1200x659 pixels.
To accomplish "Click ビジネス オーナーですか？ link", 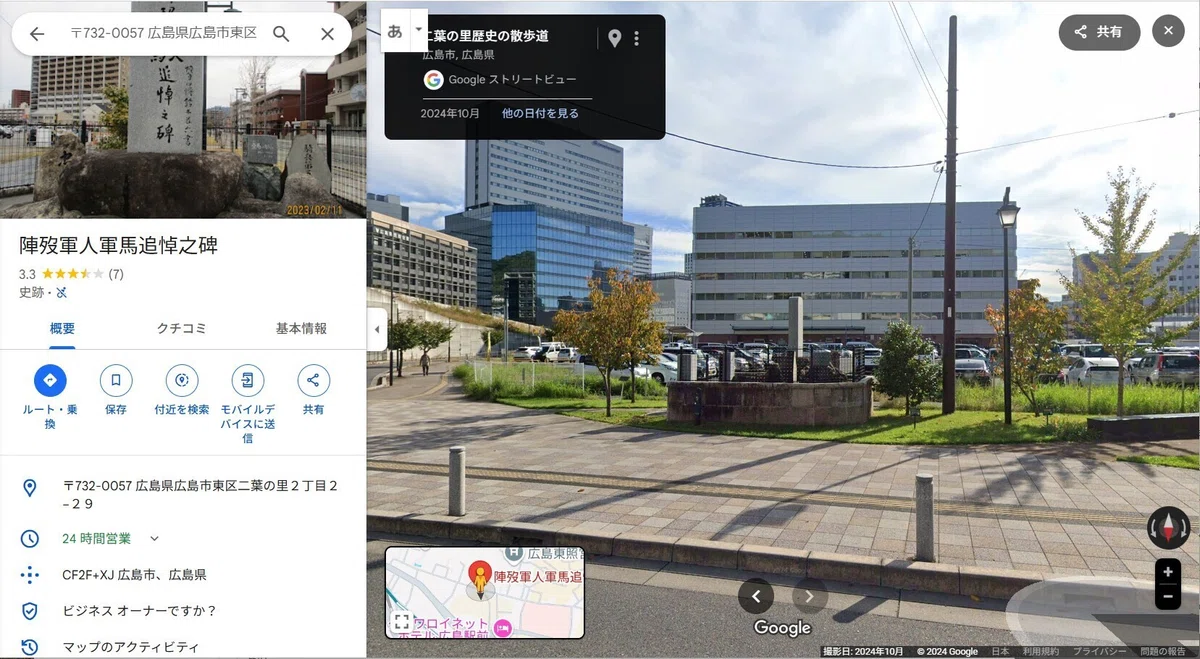I will click(139, 611).
